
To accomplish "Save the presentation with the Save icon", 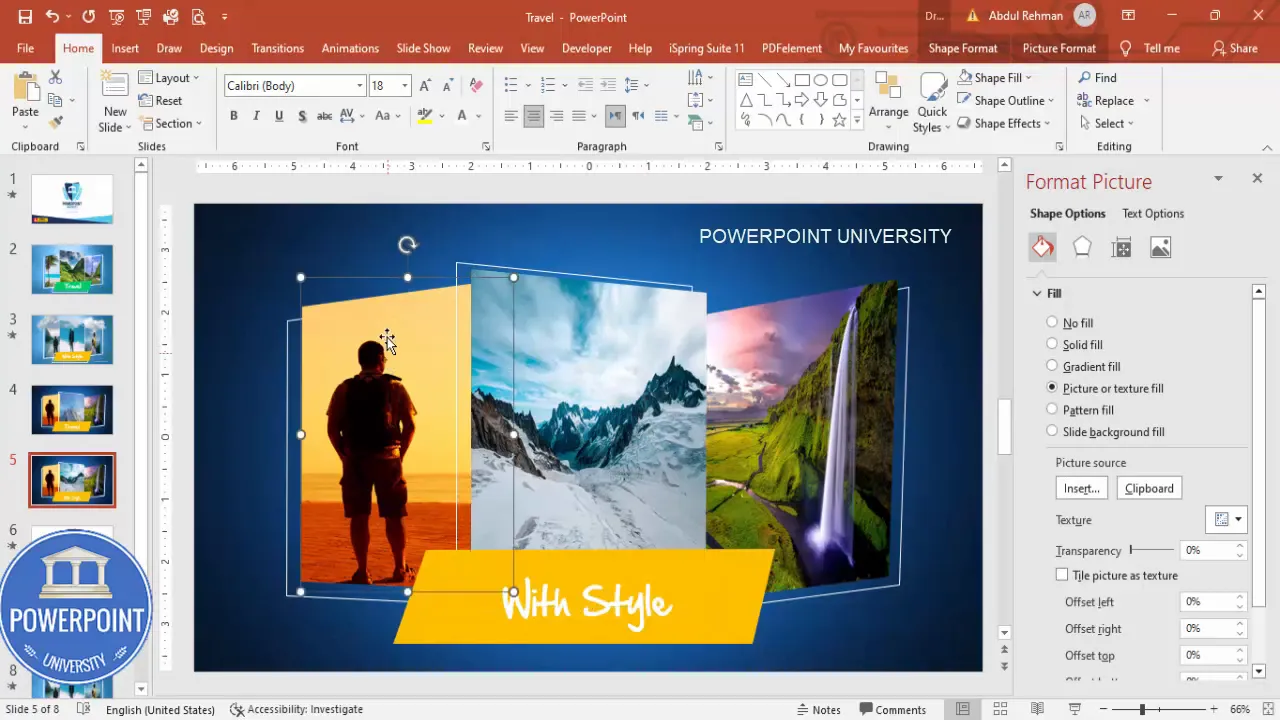I will coord(25,17).
